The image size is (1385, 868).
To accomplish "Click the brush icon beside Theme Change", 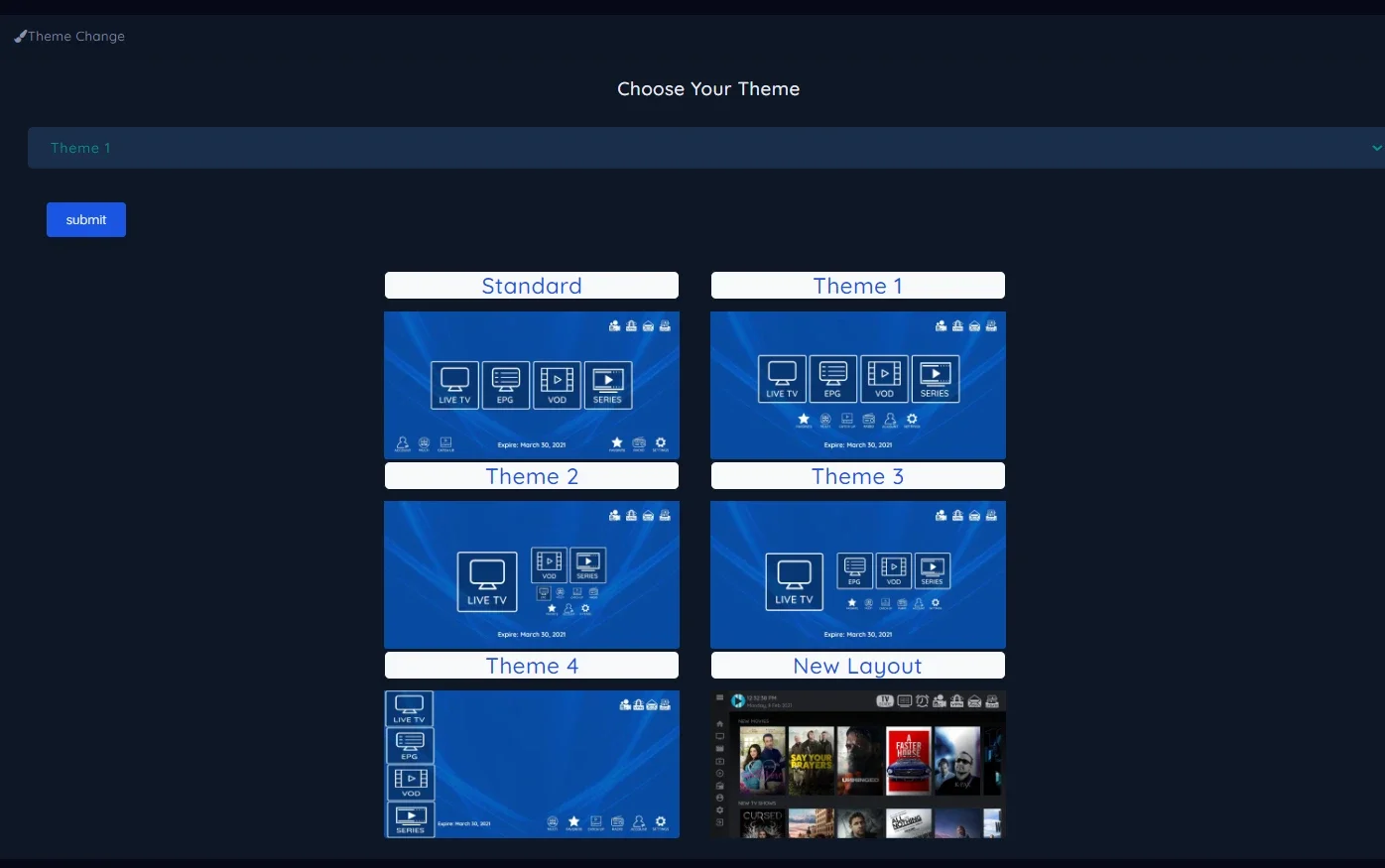I will click(20, 37).
